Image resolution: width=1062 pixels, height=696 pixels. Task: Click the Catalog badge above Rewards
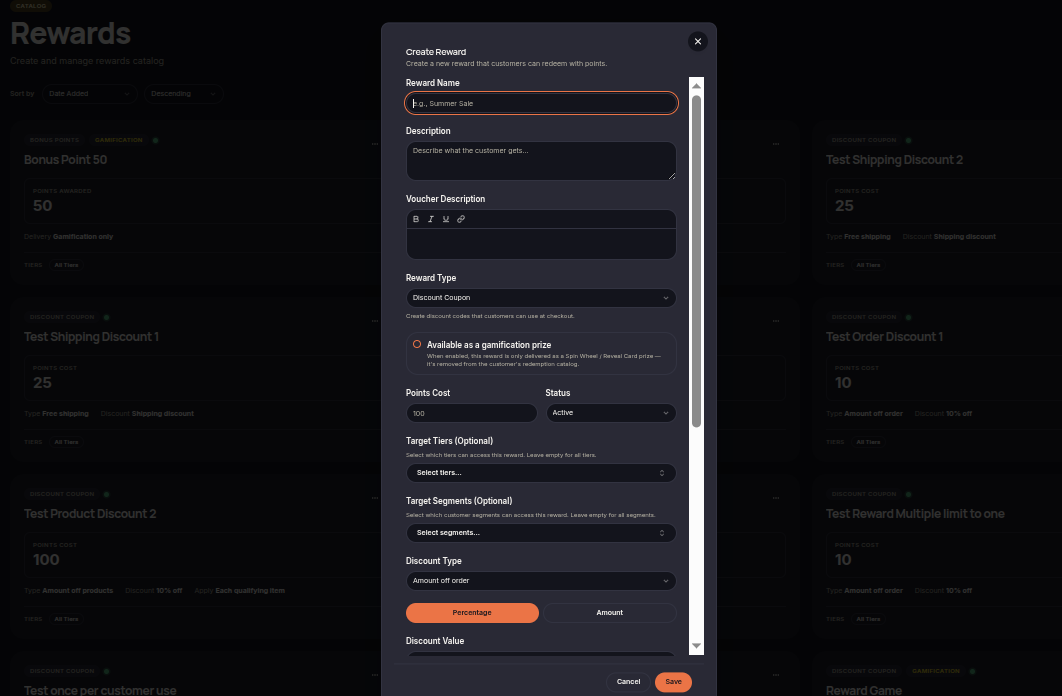(x=30, y=6)
